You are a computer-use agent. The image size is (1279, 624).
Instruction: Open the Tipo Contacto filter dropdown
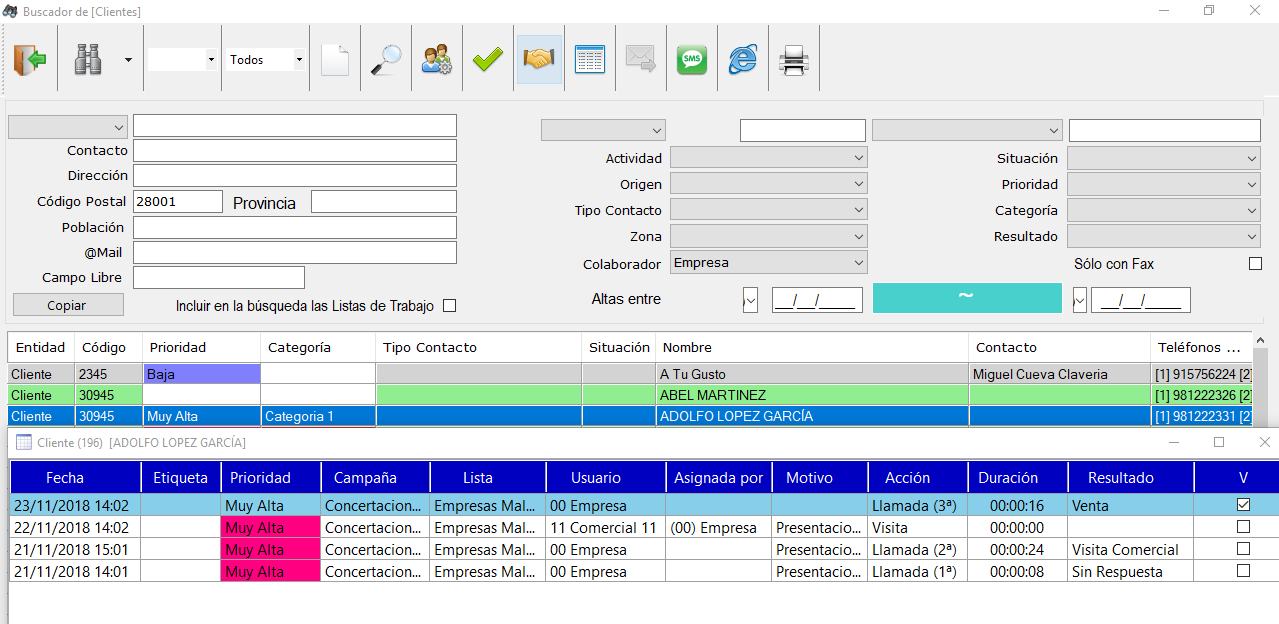coord(768,210)
